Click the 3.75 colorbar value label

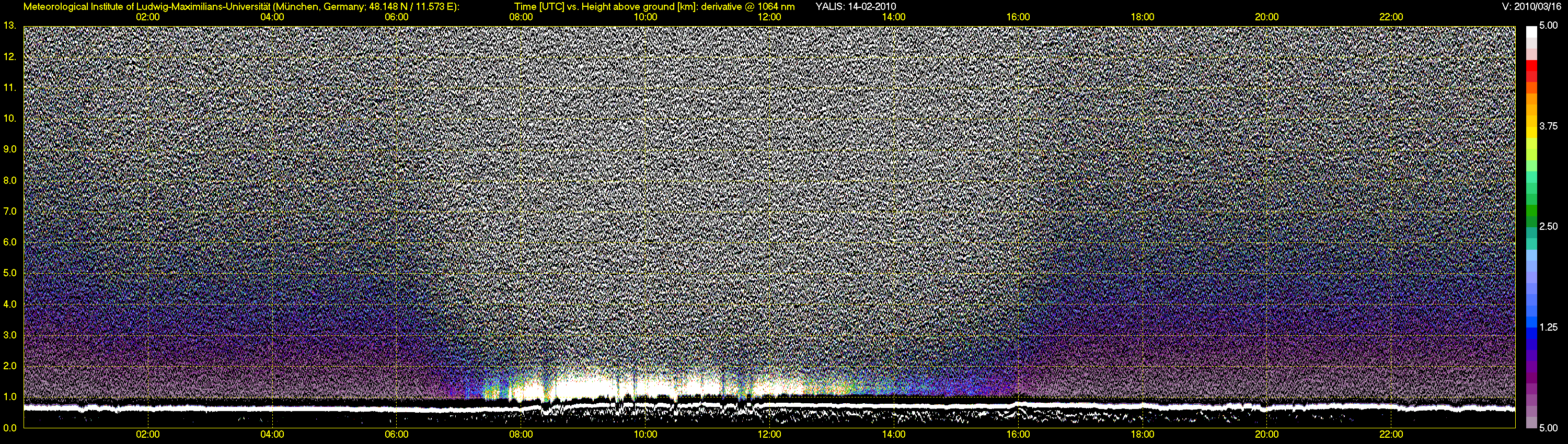1549,126
